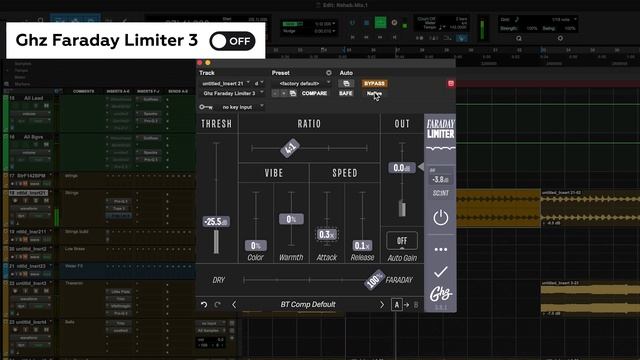This screenshot has height=360, width=640.
Task: Open preset settings circle icon
Action: click(x=329, y=73)
